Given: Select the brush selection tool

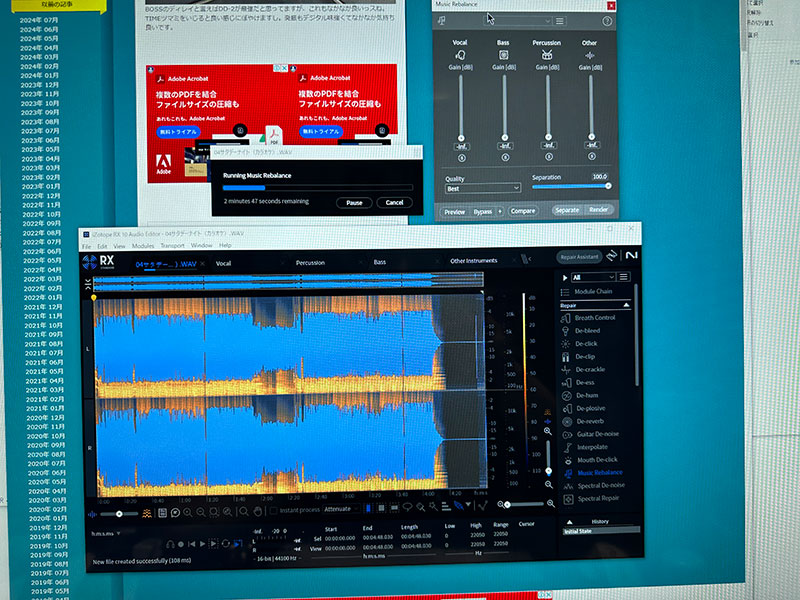Looking at the screenshot, I should click(420, 507).
